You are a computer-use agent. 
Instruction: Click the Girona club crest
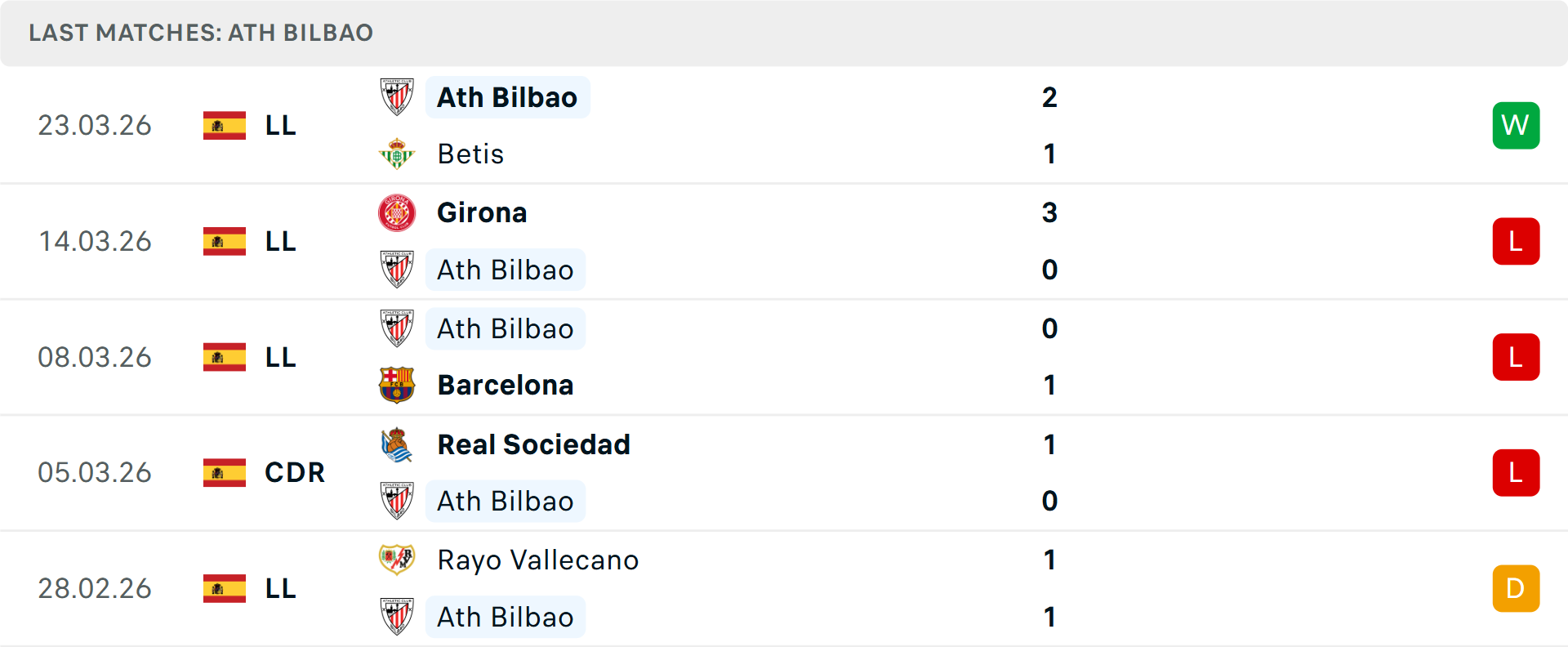(x=398, y=212)
